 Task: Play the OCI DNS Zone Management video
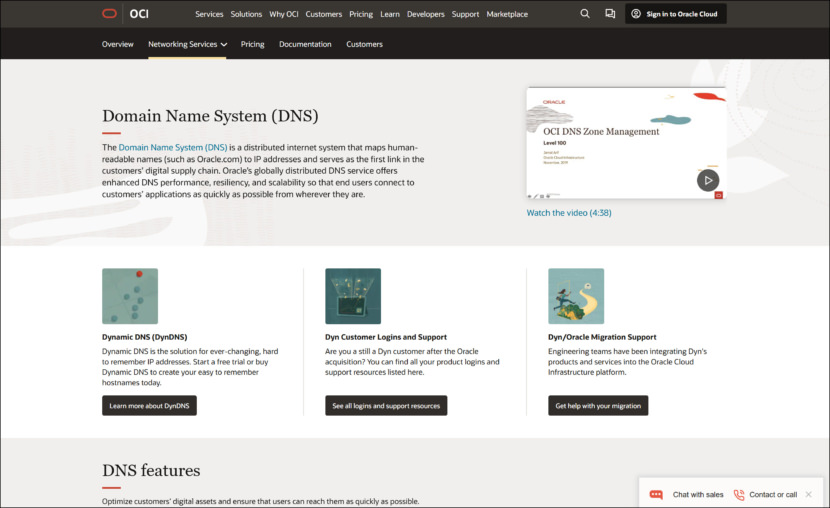(708, 180)
